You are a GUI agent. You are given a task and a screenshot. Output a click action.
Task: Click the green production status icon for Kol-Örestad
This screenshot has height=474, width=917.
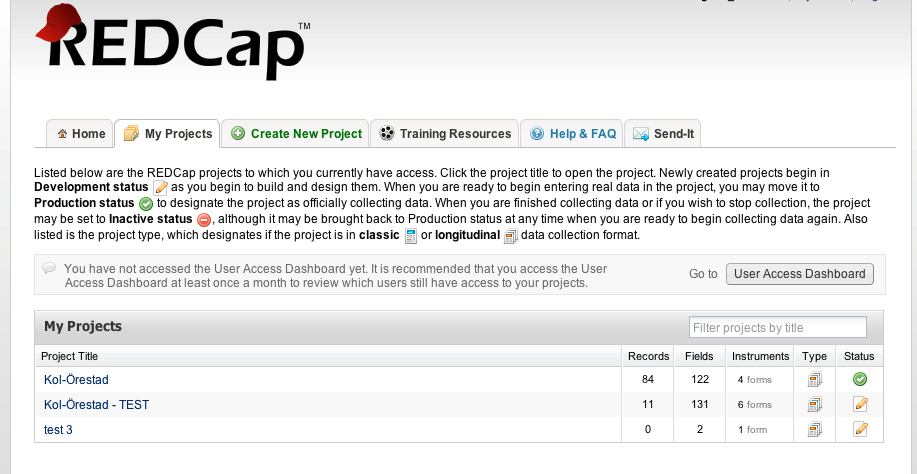point(860,380)
